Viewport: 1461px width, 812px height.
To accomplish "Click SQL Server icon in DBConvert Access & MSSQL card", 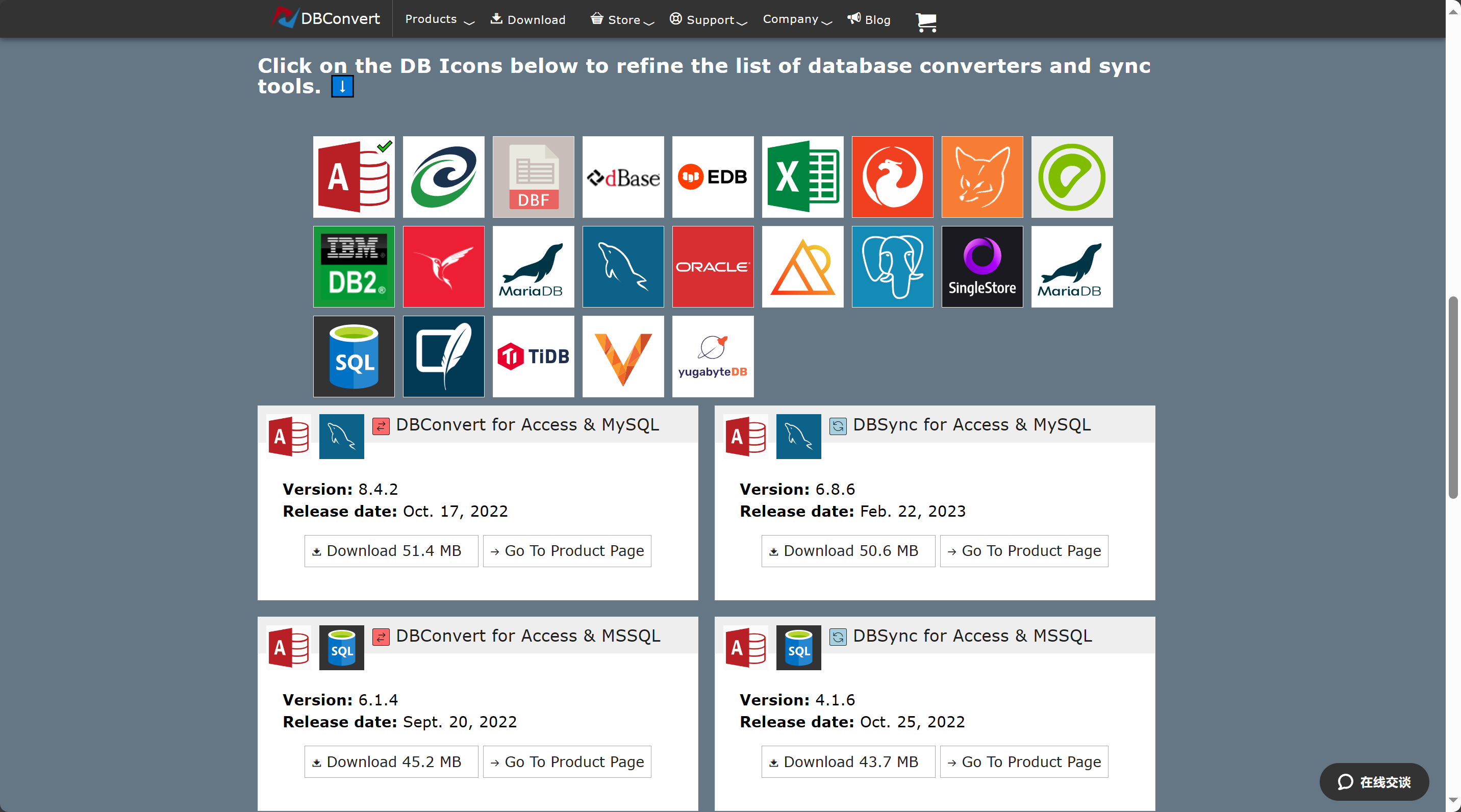I will point(341,648).
